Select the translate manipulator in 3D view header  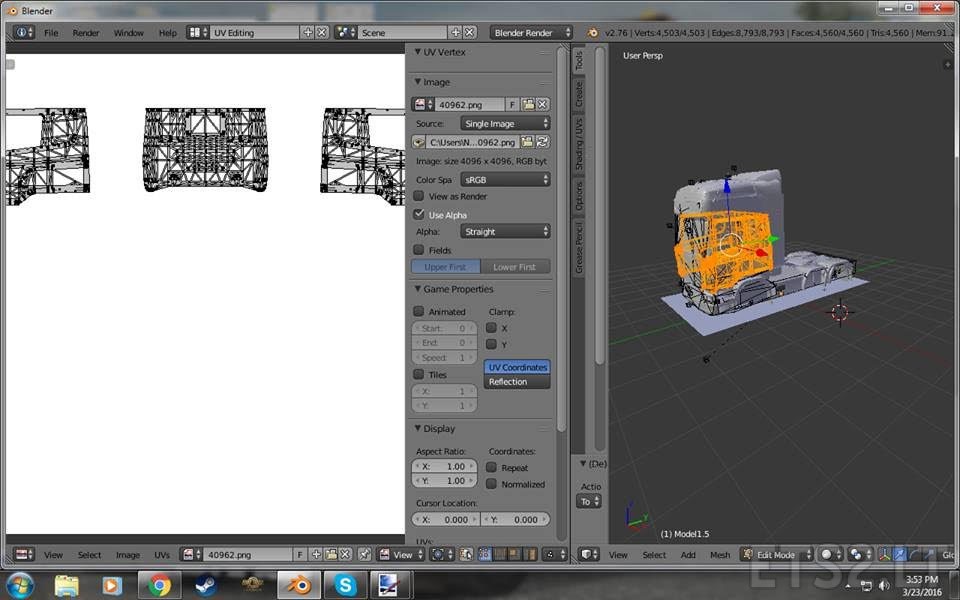pyautogui.click(x=898, y=554)
